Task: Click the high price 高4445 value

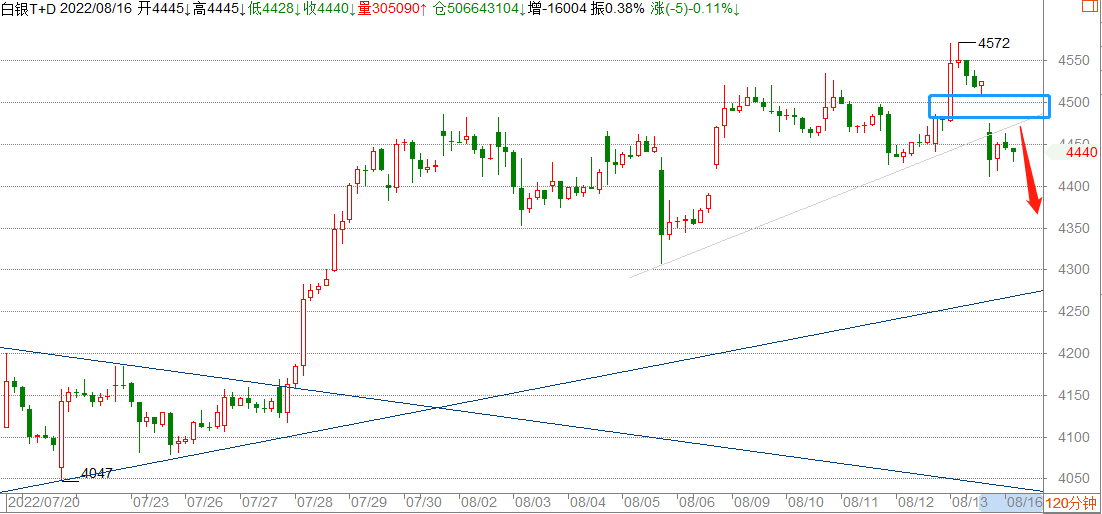Action: pos(219,9)
